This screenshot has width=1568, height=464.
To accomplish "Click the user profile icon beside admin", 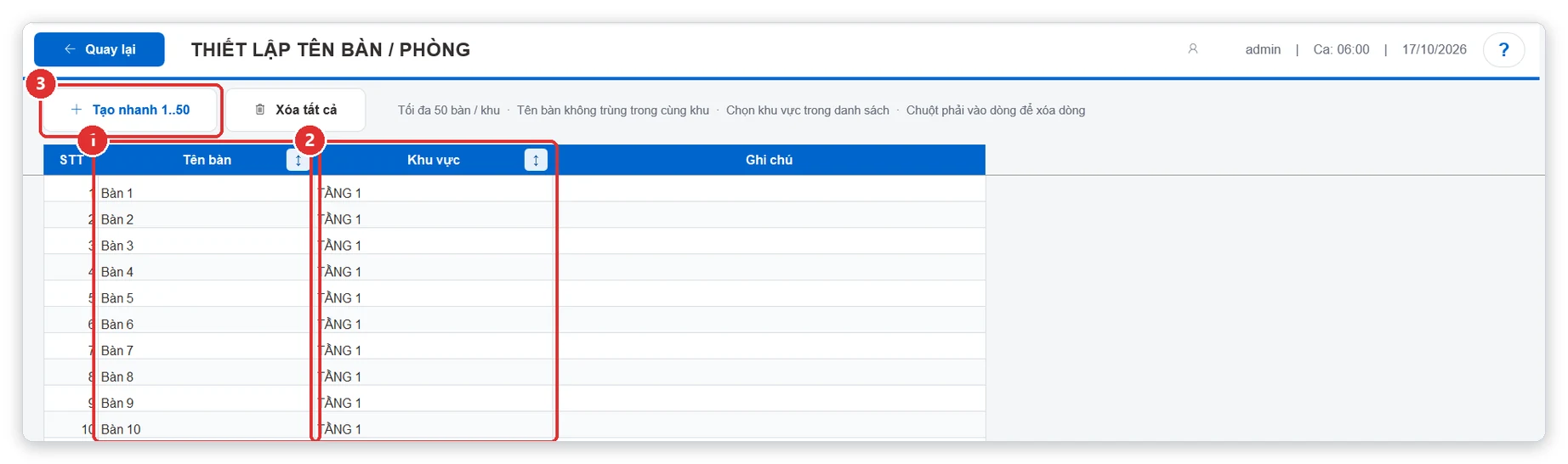I will click(1193, 49).
